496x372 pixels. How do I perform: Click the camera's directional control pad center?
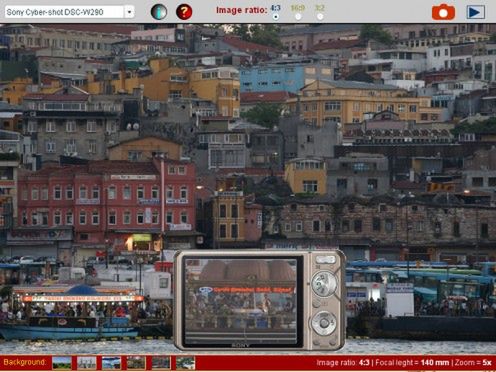point(324,322)
